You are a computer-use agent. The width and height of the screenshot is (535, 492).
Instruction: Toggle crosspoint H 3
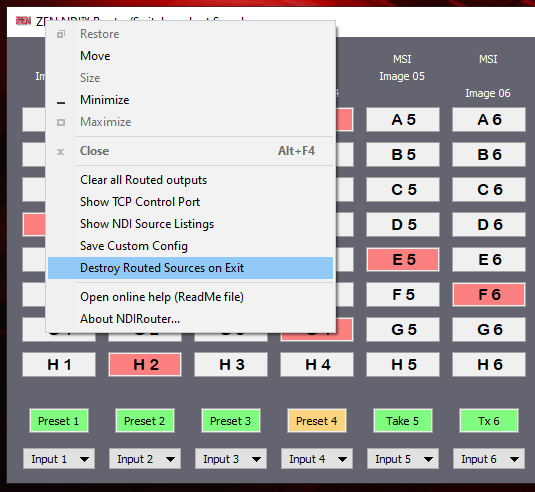231,365
